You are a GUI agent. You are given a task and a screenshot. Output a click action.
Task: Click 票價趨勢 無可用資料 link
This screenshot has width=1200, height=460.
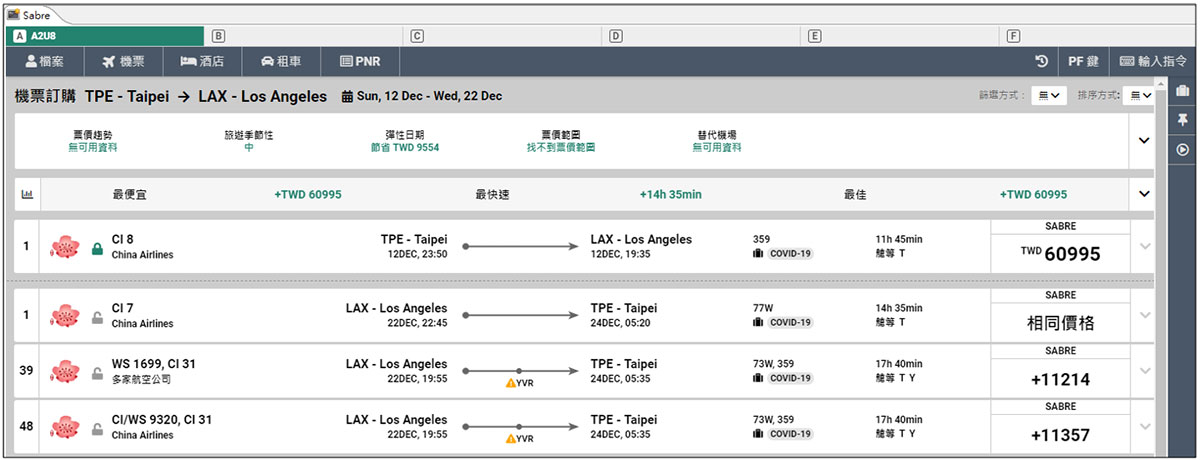[x=92, y=147]
